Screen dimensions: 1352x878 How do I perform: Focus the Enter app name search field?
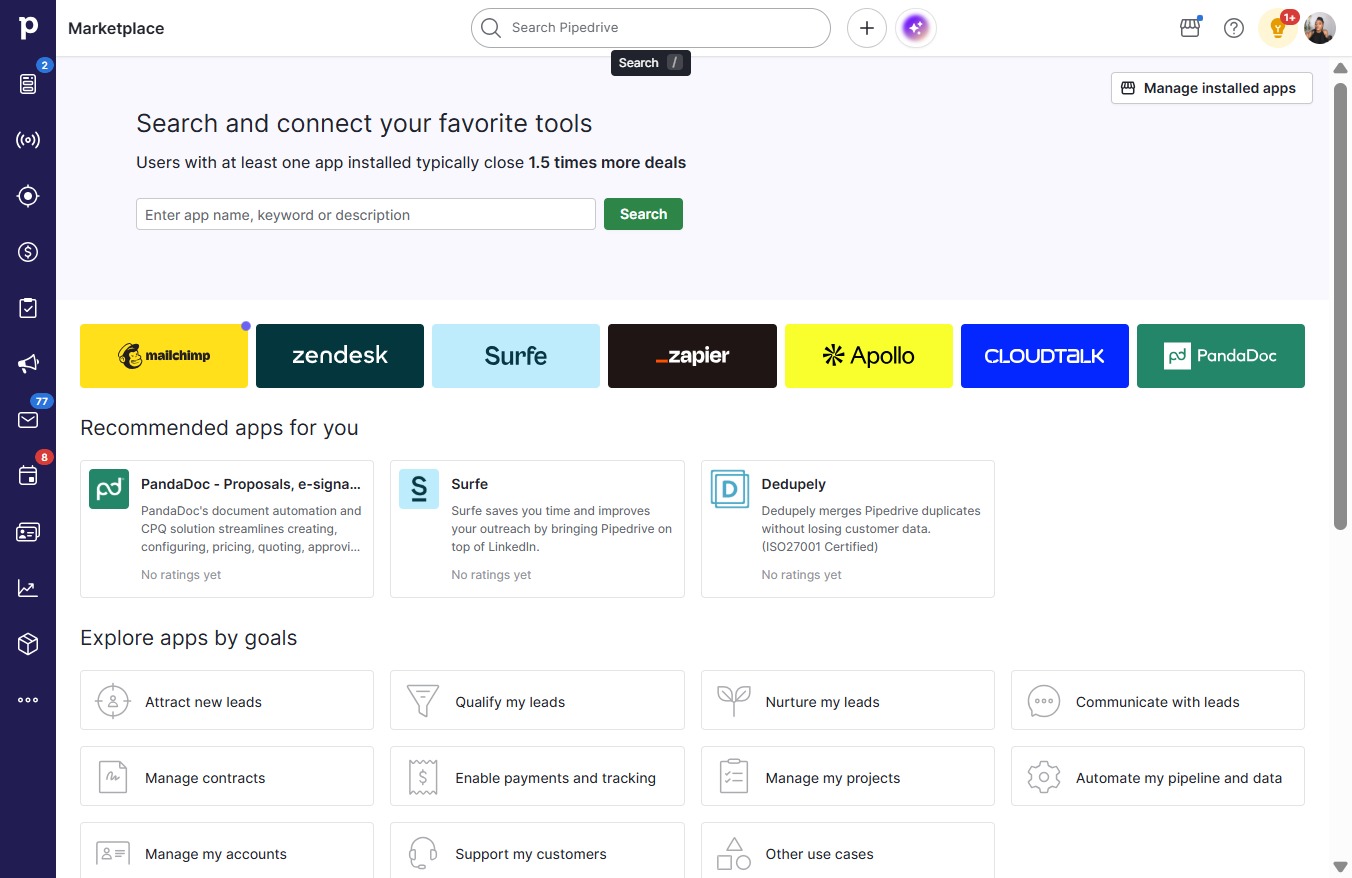[366, 214]
